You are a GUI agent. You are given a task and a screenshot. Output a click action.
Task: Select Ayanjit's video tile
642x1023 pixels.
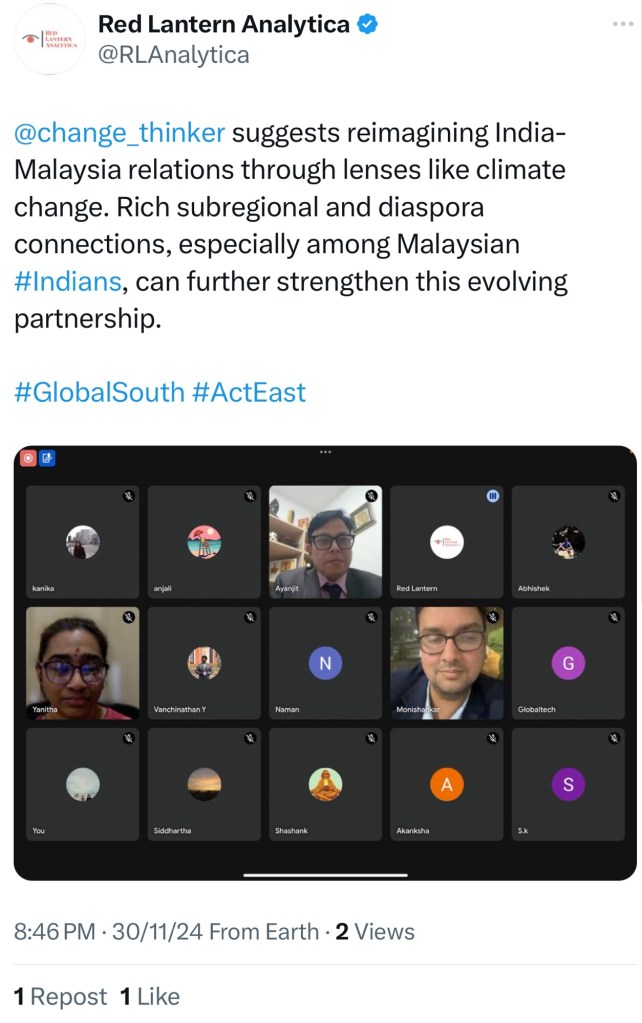(x=325, y=542)
